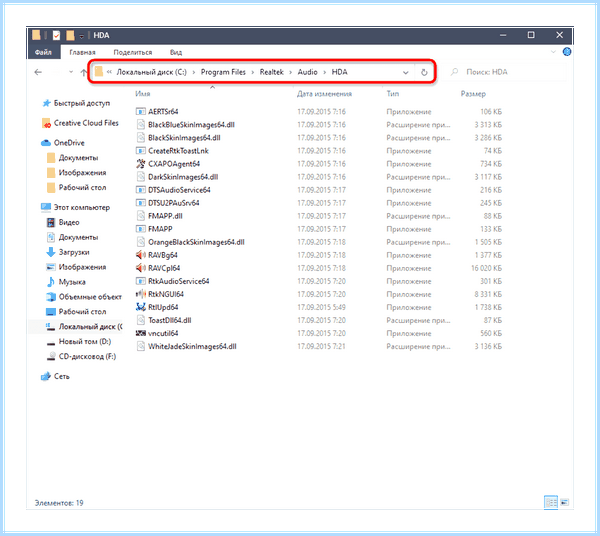
Task: Select the BlackSkinImages64.dll file name
Action: [184, 138]
